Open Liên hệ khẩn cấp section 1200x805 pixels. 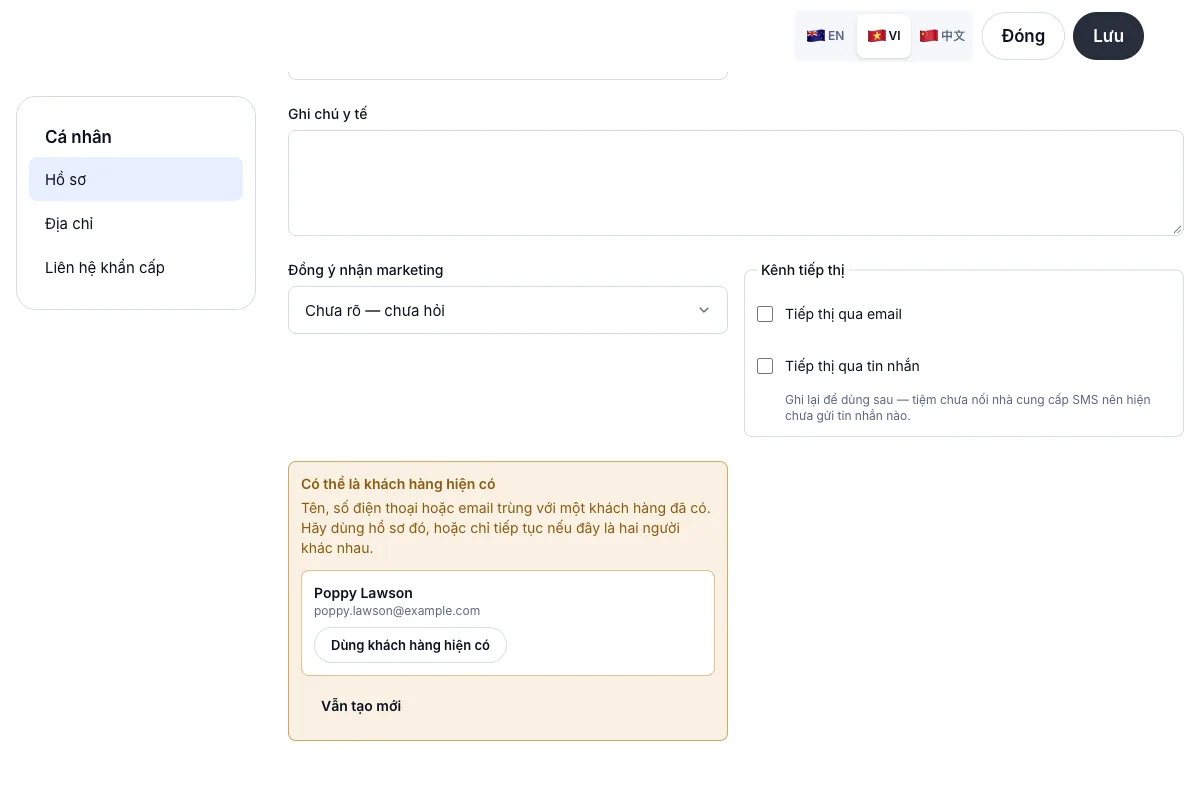tap(136, 267)
